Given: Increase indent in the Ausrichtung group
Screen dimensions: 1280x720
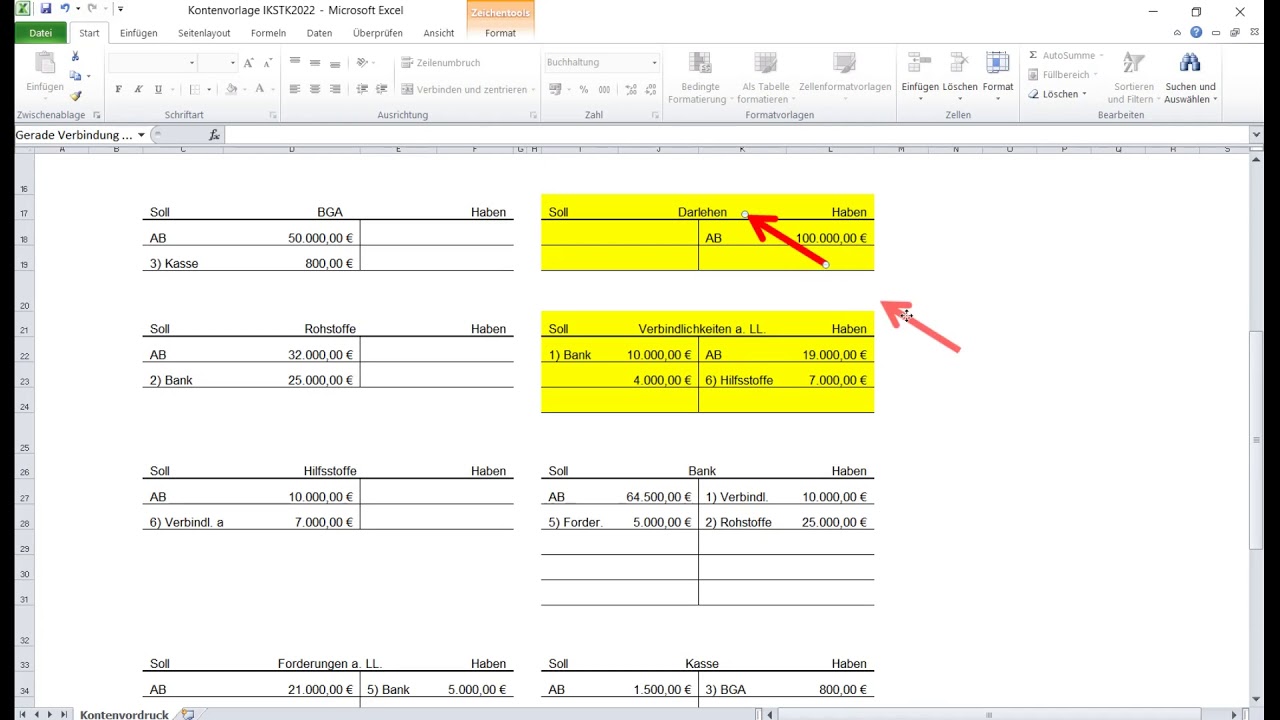Looking at the screenshot, I should tap(381, 89).
